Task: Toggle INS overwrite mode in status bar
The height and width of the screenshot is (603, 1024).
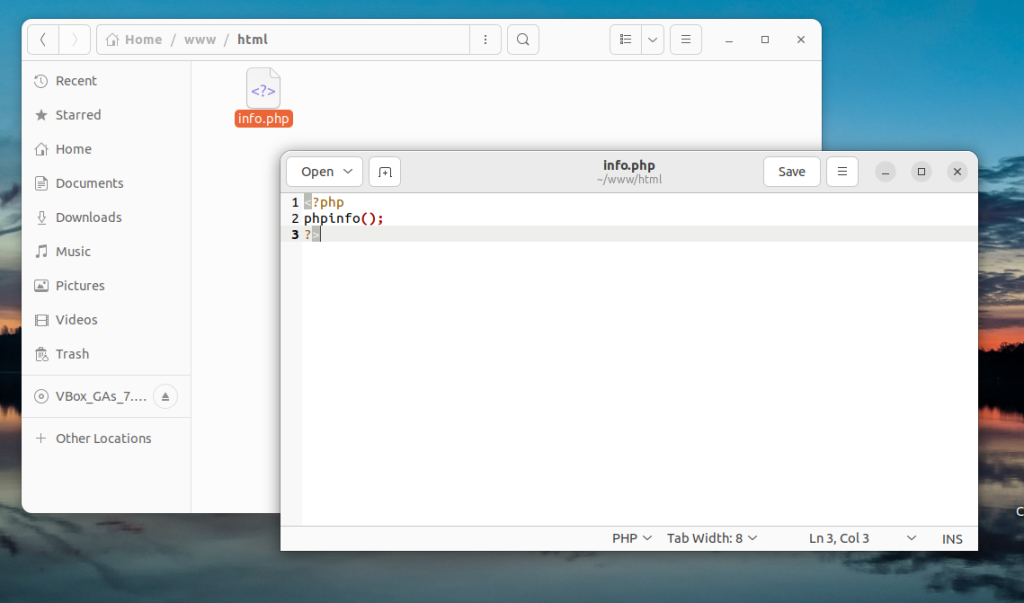Action: point(951,538)
